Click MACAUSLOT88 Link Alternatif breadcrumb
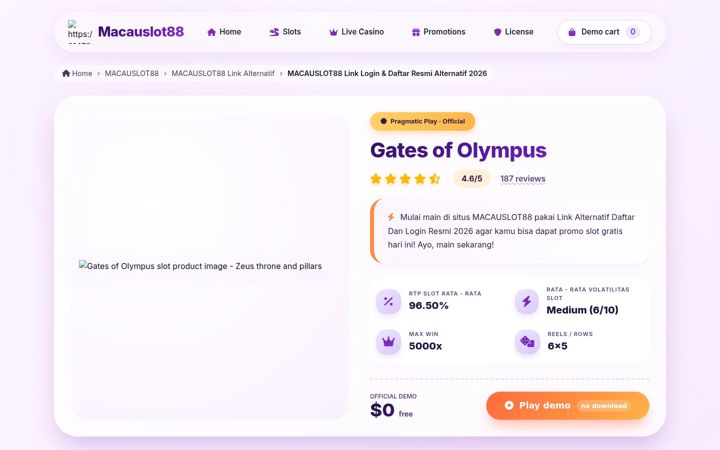Viewport: 720px width, 450px height. click(223, 73)
